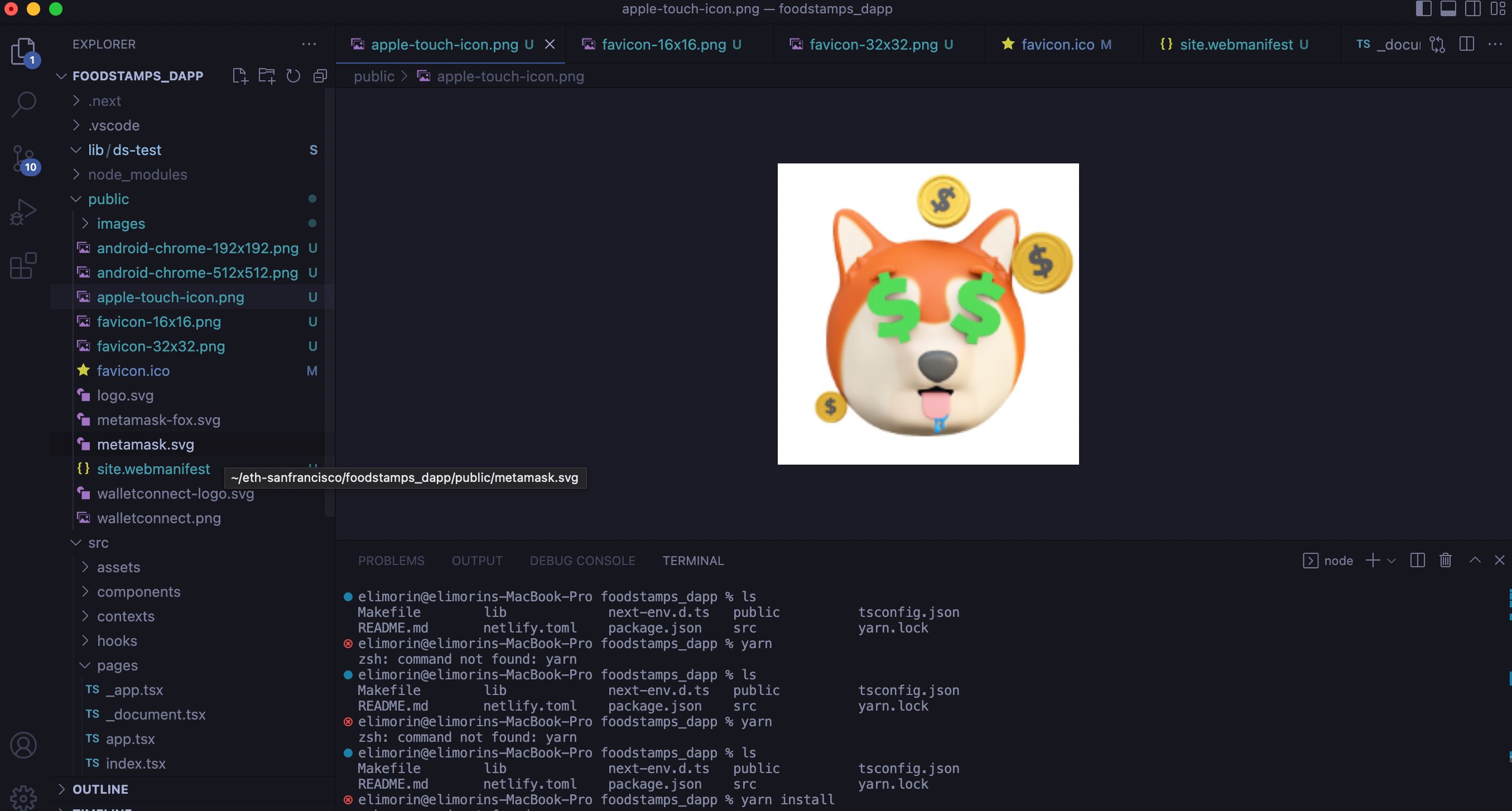Open the Search view in activity bar
The width and height of the screenshot is (1512, 811).
(23, 104)
